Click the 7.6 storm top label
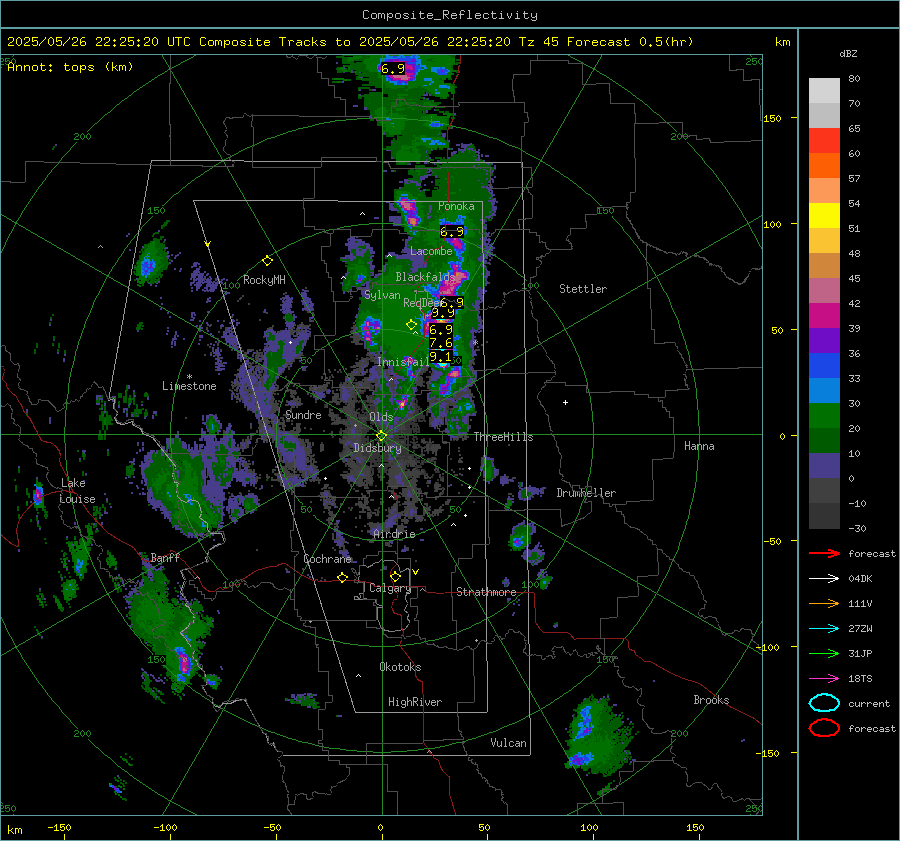 441,343
